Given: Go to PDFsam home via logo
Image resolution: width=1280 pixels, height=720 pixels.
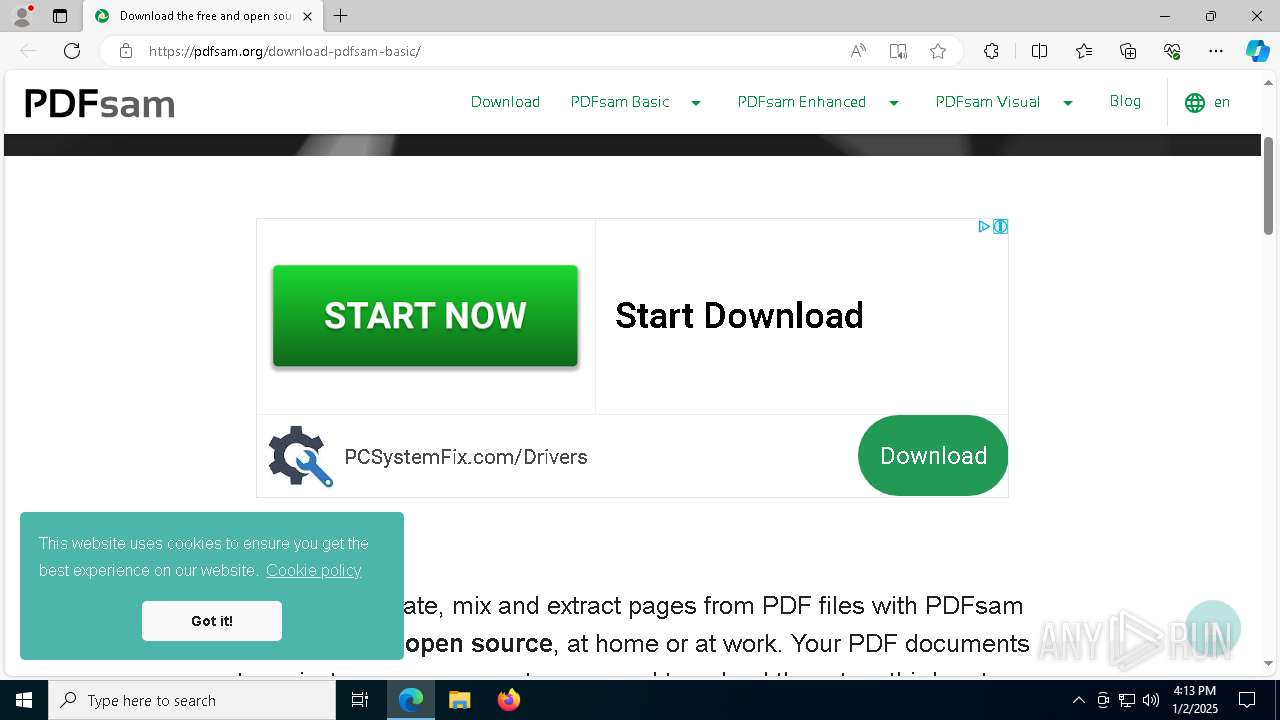Looking at the screenshot, I should (99, 103).
